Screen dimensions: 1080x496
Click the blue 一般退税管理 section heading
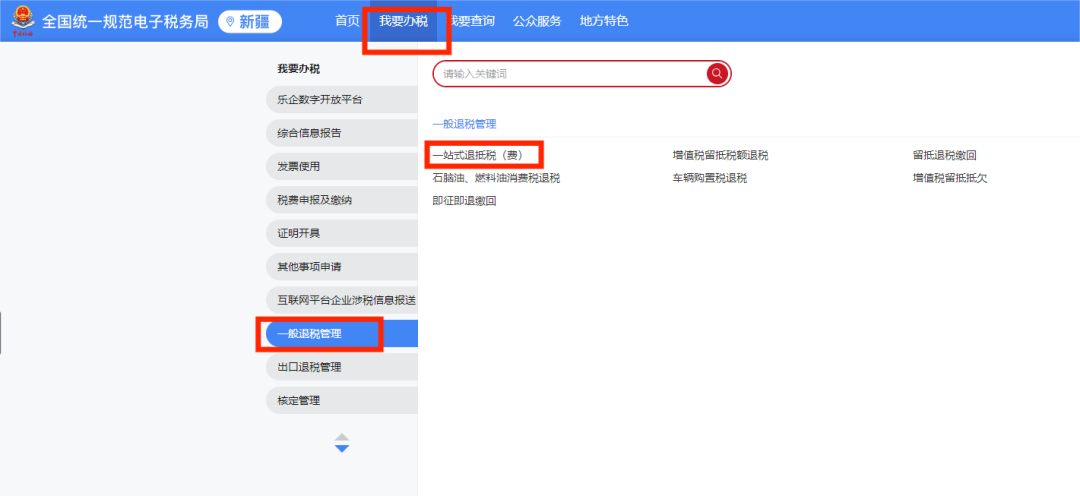[x=464, y=124]
